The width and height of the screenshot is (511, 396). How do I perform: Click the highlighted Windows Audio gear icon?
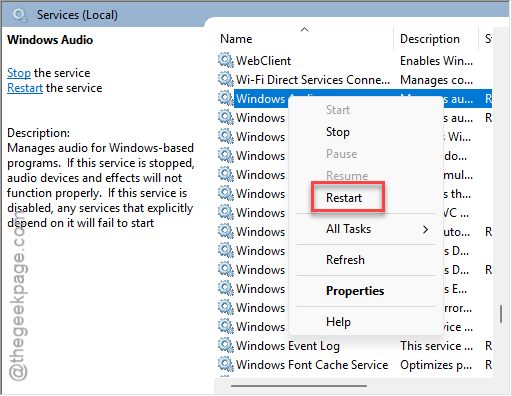[226, 98]
